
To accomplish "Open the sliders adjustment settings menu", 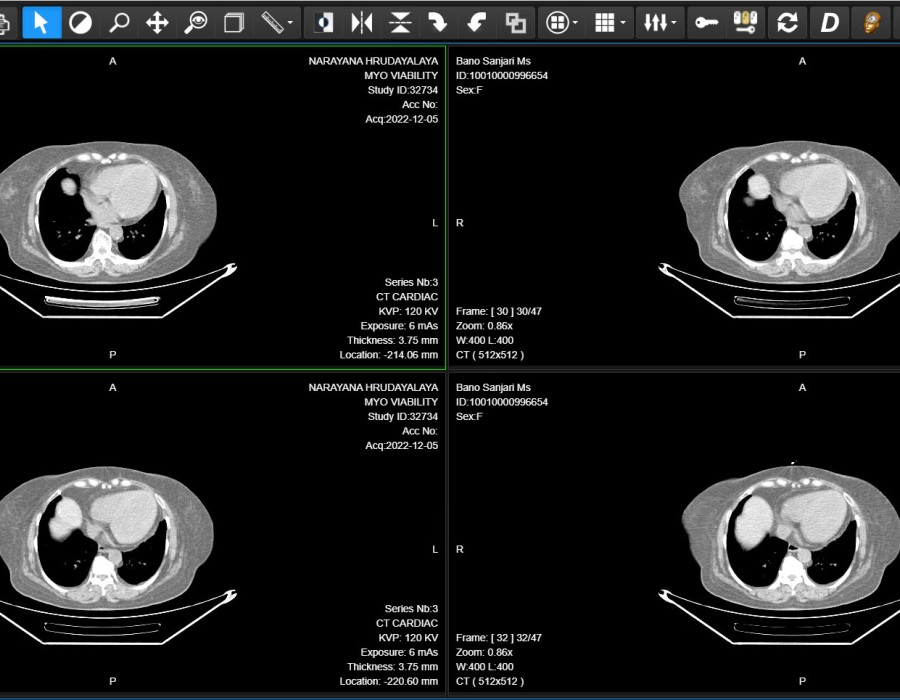I will [673, 22].
